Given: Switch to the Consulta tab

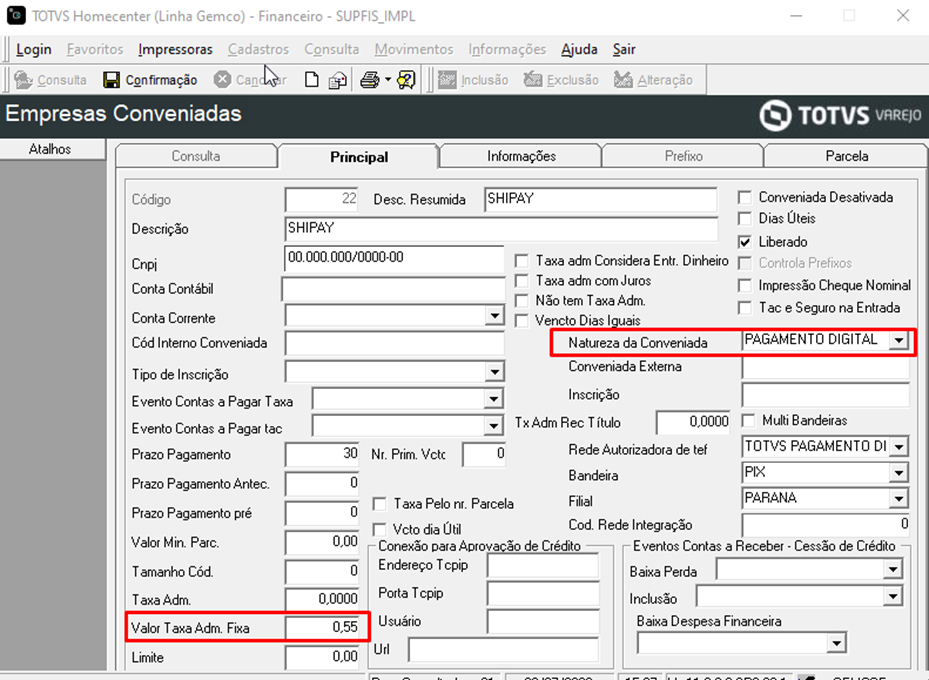Looking at the screenshot, I should [196, 156].
